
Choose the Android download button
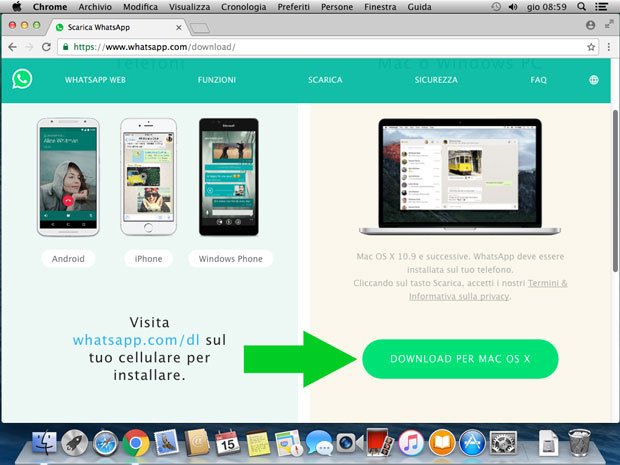point(68,259)
